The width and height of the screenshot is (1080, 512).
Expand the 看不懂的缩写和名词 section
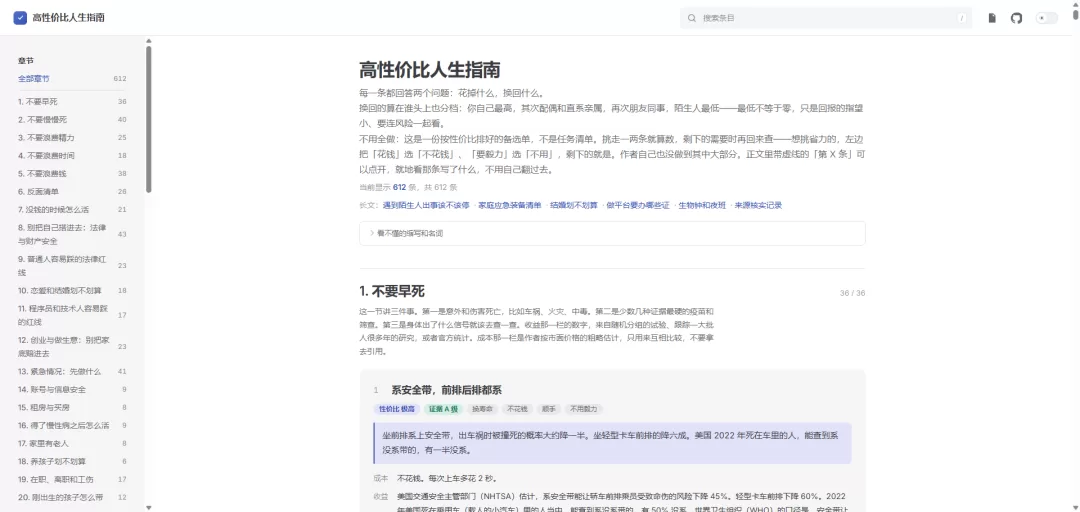point(612,234)
